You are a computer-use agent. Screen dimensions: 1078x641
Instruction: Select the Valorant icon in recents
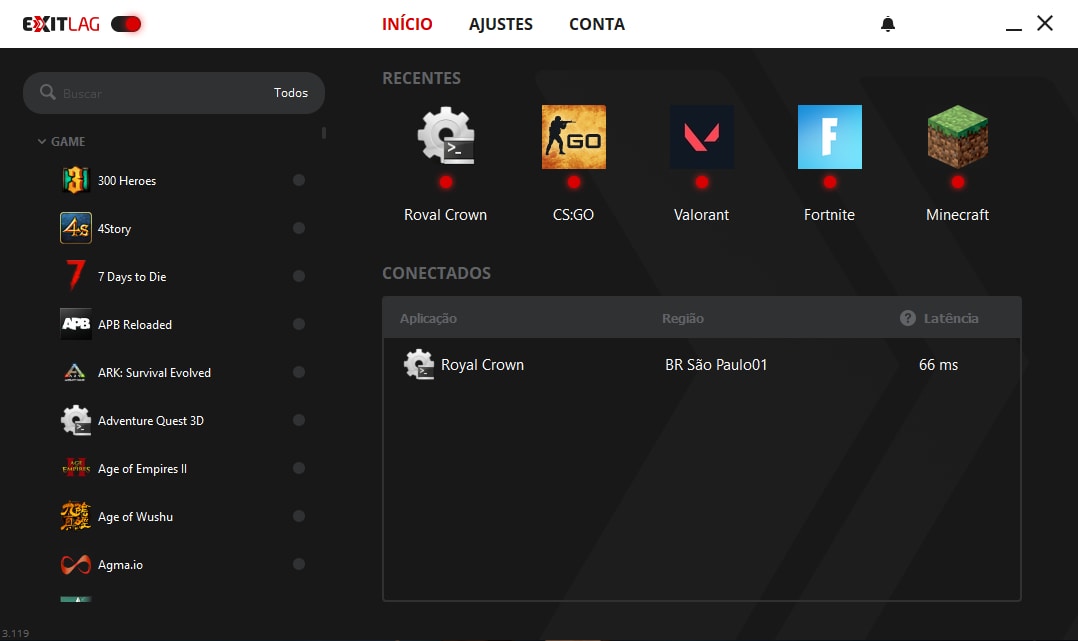(x=701, y=137)
